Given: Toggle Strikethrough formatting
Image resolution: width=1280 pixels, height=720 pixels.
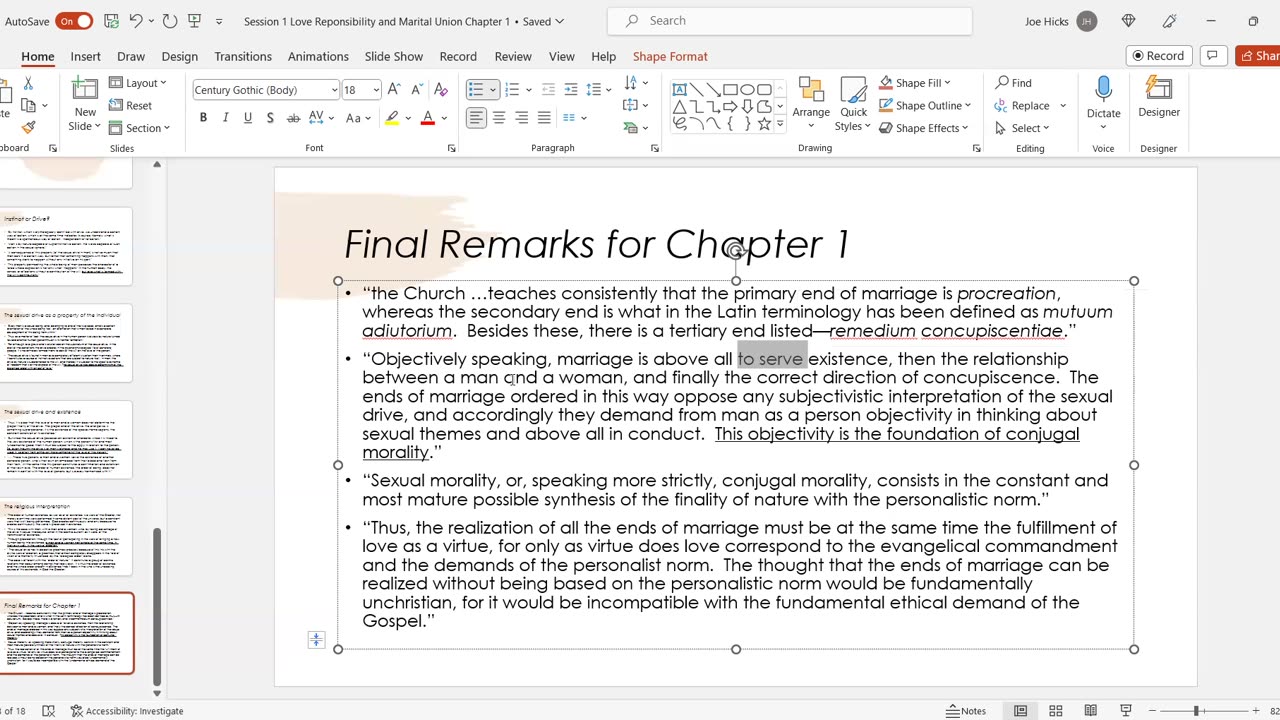Looking at the screenshot, I should [293, 118].
